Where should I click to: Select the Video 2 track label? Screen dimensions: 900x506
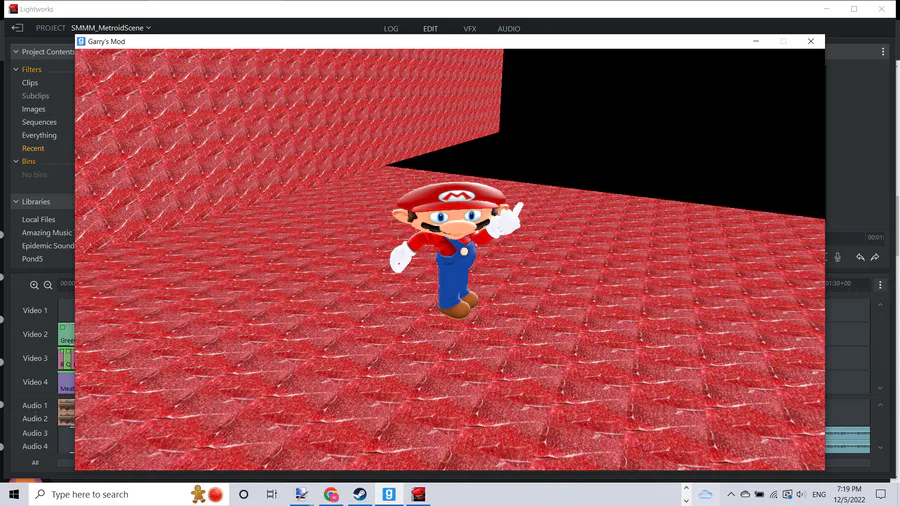tap(35, 334)
